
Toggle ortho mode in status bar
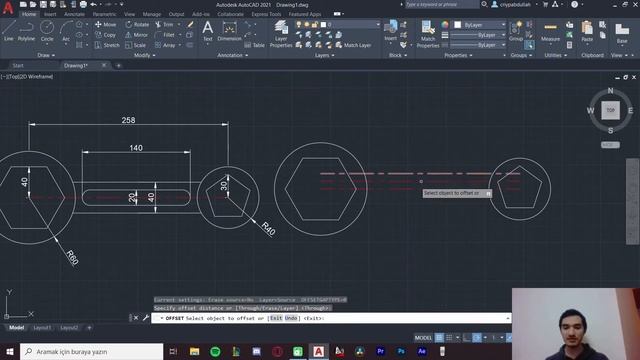coord(467,338)
